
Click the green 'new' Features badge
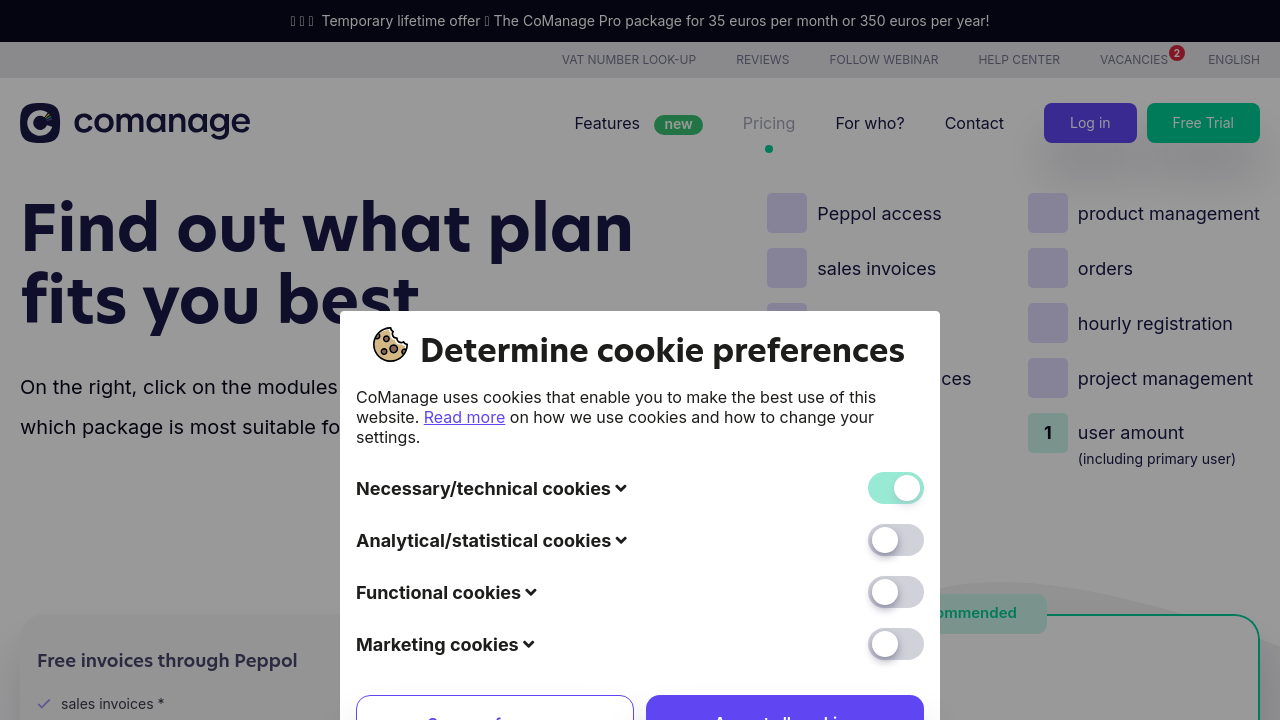(x=678, y=124)
